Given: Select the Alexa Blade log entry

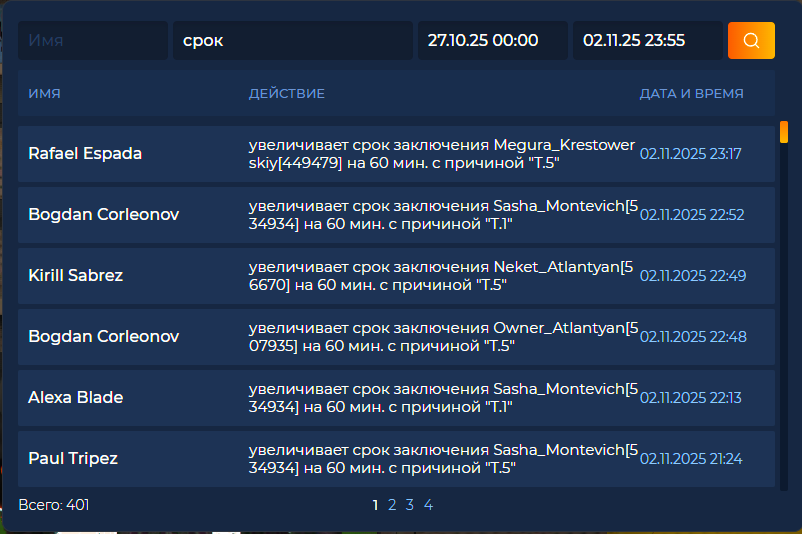Looking at the screenshot, I should point(76,397).
